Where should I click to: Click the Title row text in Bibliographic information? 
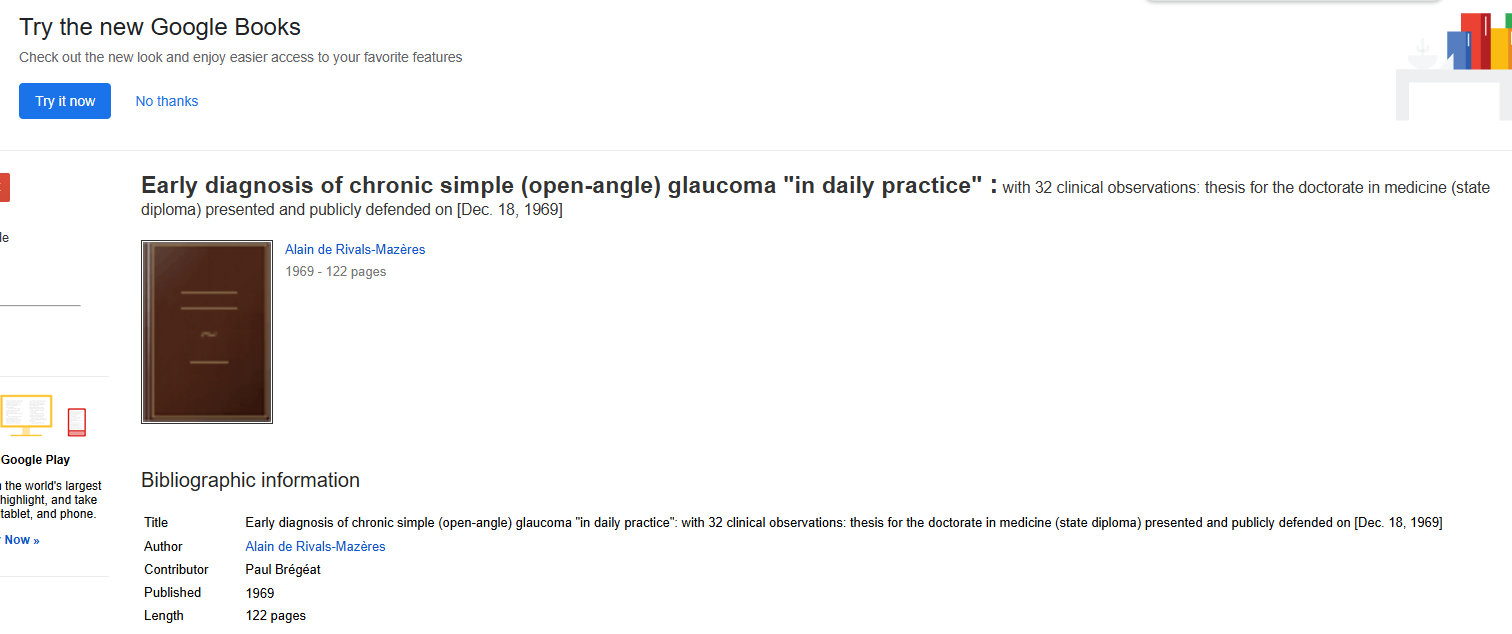[x=843, y=523]
